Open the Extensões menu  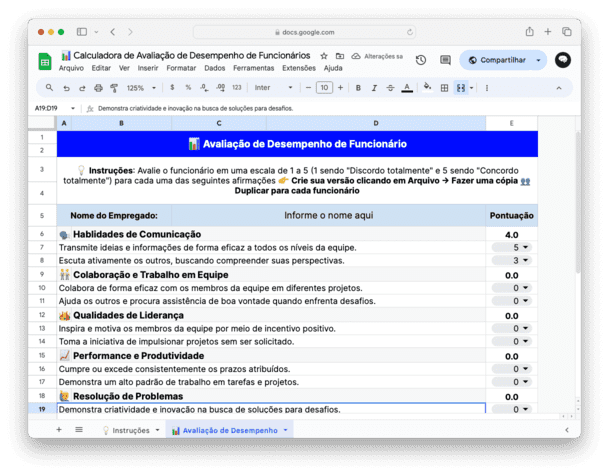(299, 68)
